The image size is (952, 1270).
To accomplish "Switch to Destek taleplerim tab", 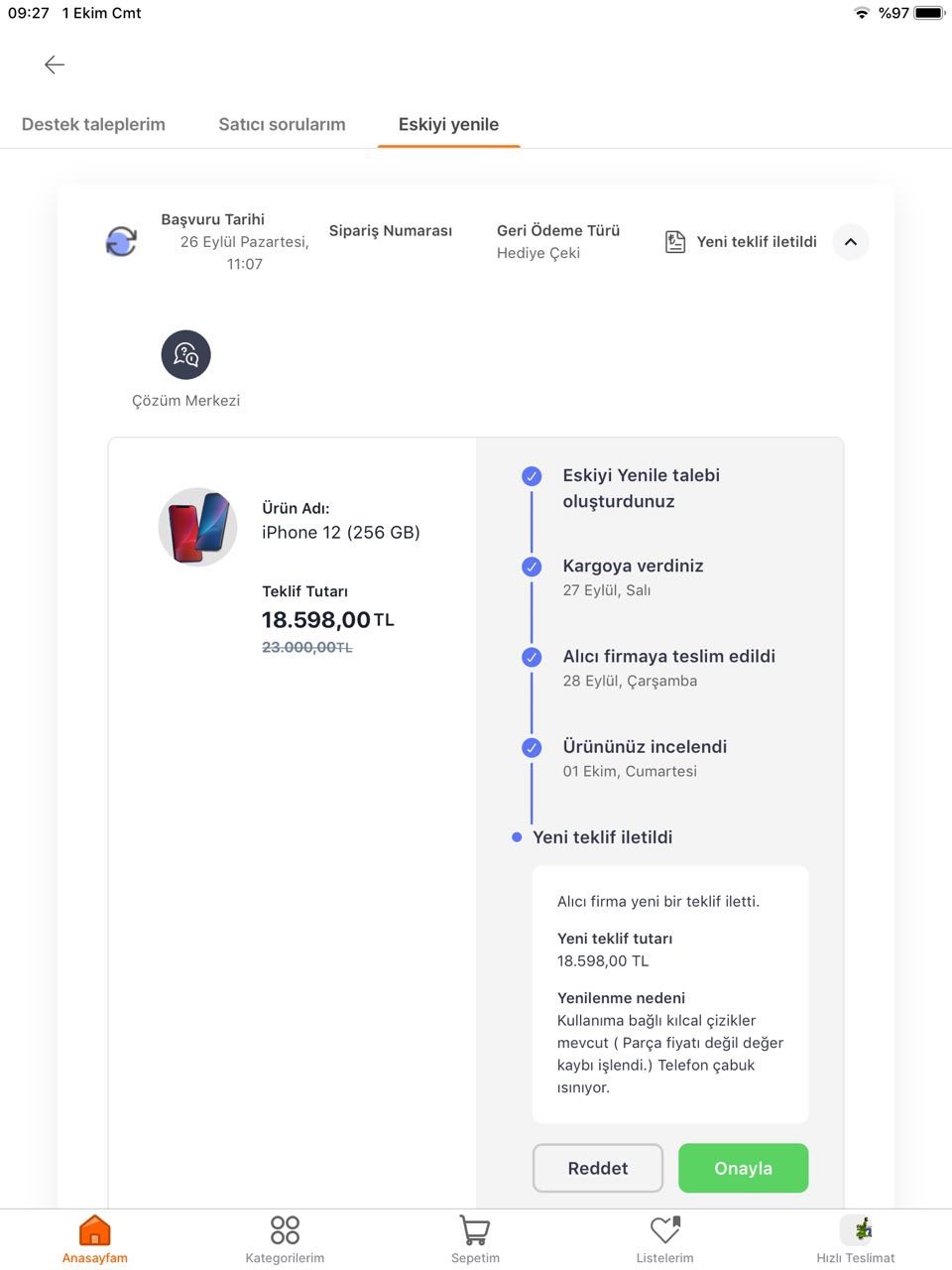I will coord(93,125).
